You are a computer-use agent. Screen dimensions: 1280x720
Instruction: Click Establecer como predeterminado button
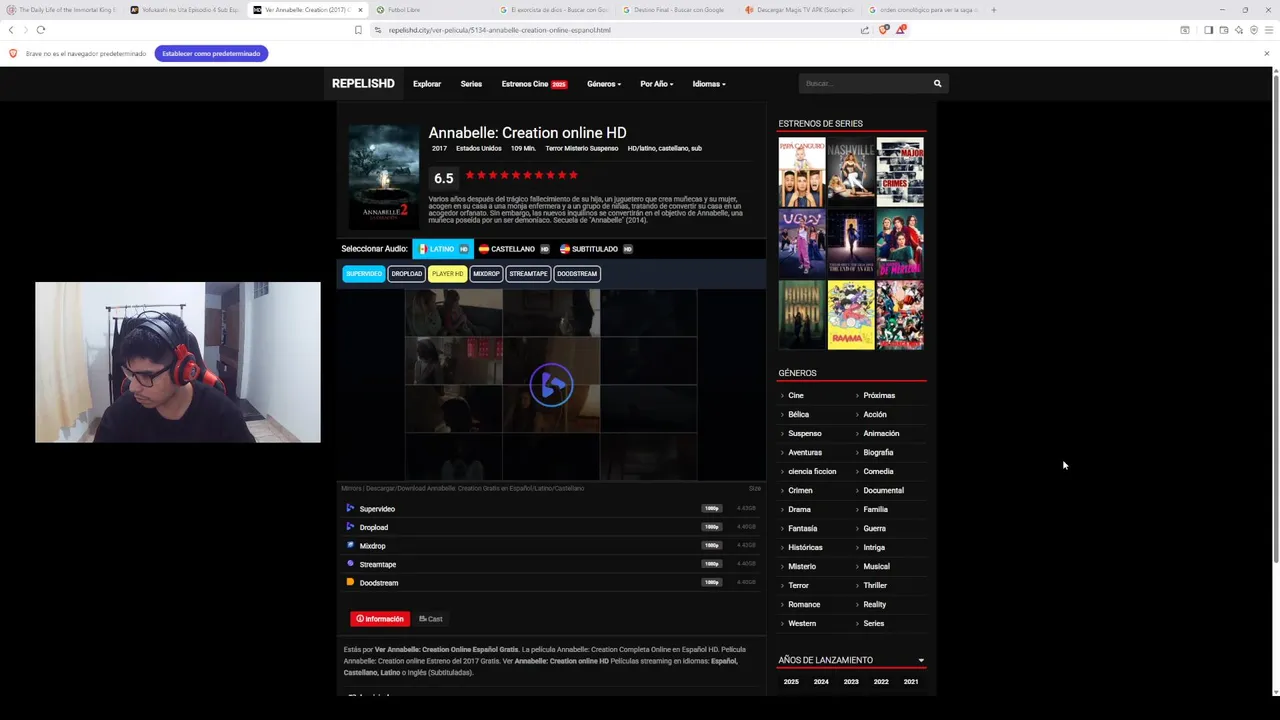click(x=211, y=53)
